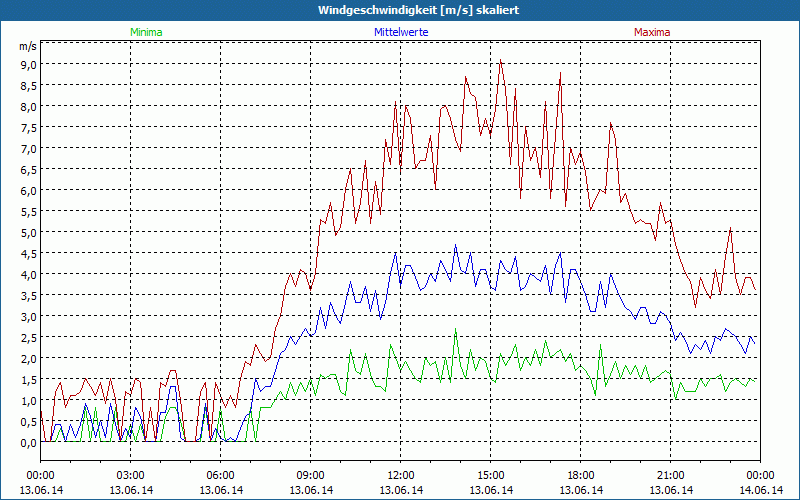Select the red 'Maxima' legend label

652,32
